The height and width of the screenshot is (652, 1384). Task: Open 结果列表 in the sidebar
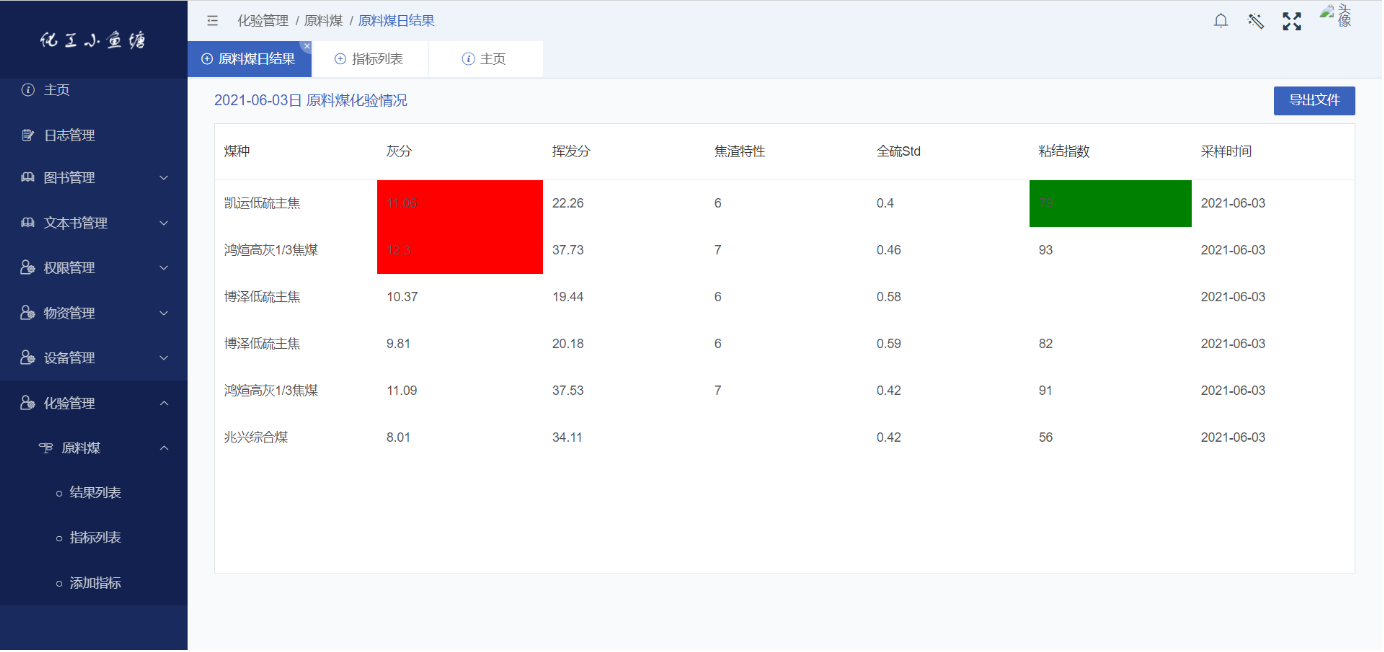pos(95,493)
